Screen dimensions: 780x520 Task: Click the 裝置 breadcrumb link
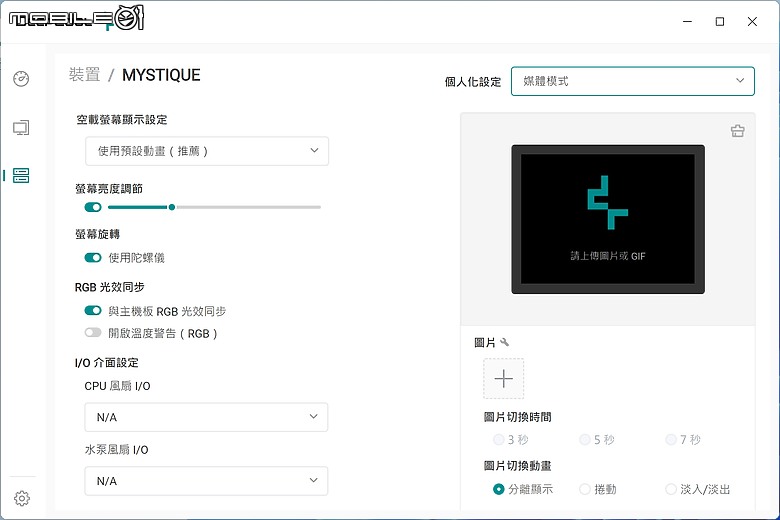(85, 75)
